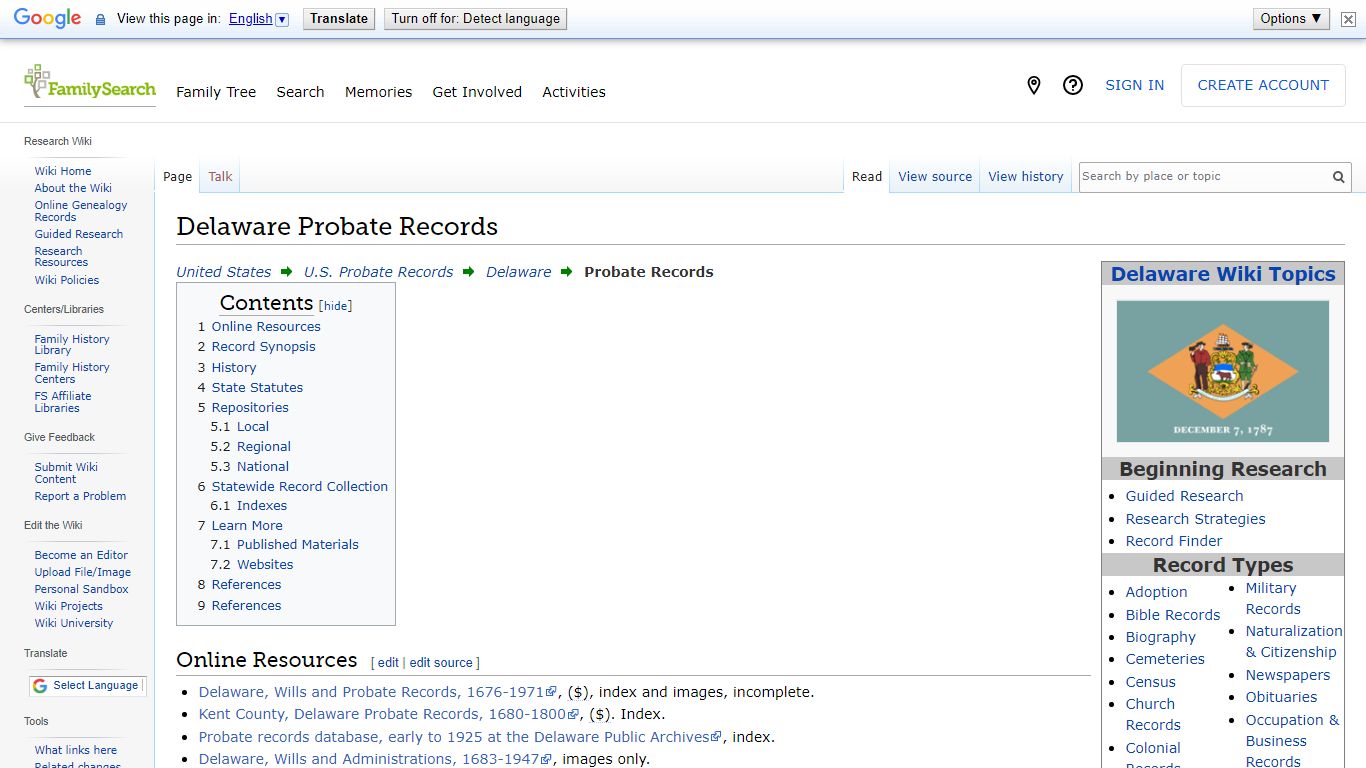Viewport: 1366px width, 768px height.
Task: Jump to Statewide Record Collection section
Action: pyautogui.click(x=300, y=487)
